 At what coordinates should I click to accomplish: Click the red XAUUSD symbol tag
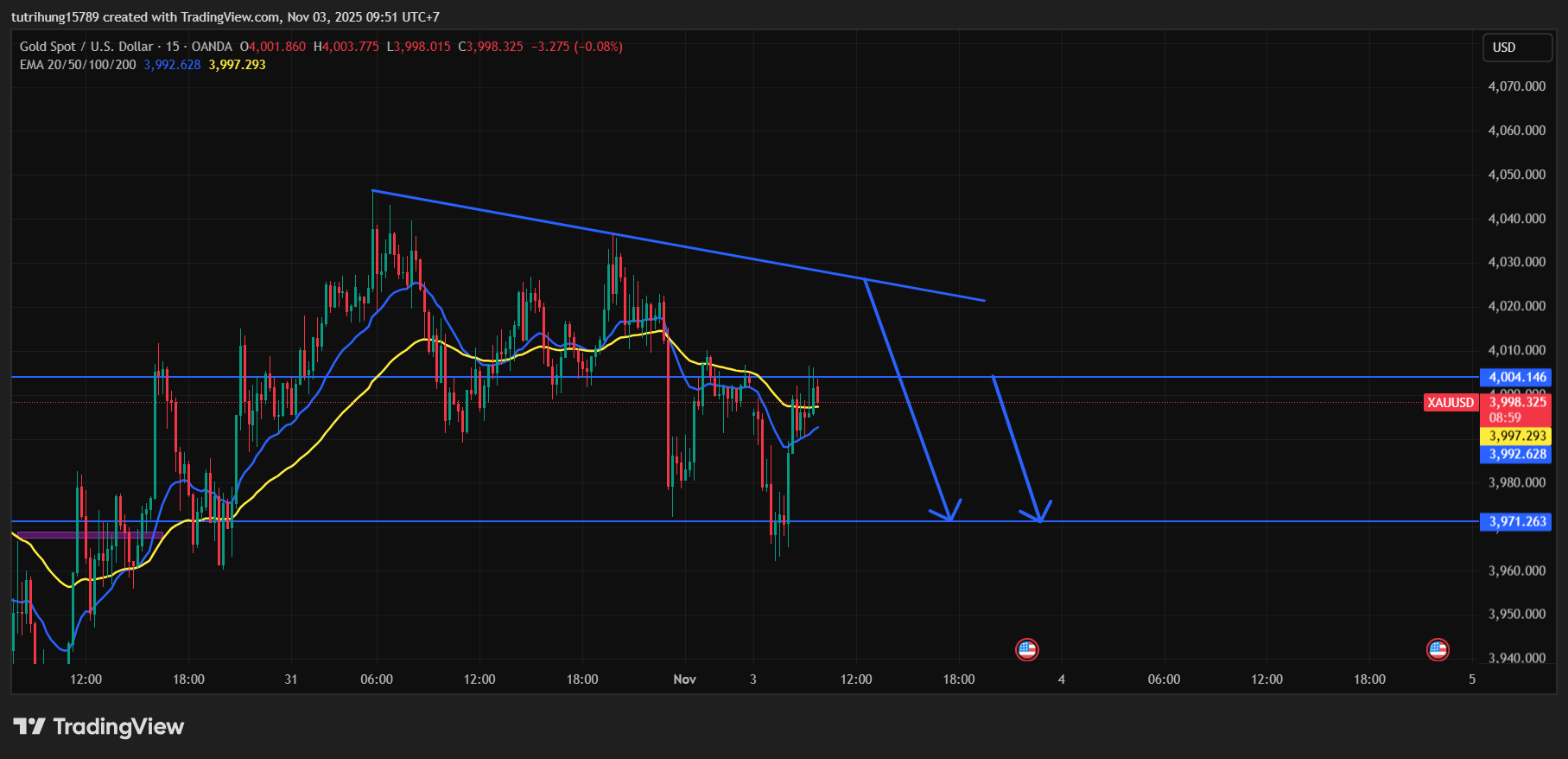coord(1451,403)
